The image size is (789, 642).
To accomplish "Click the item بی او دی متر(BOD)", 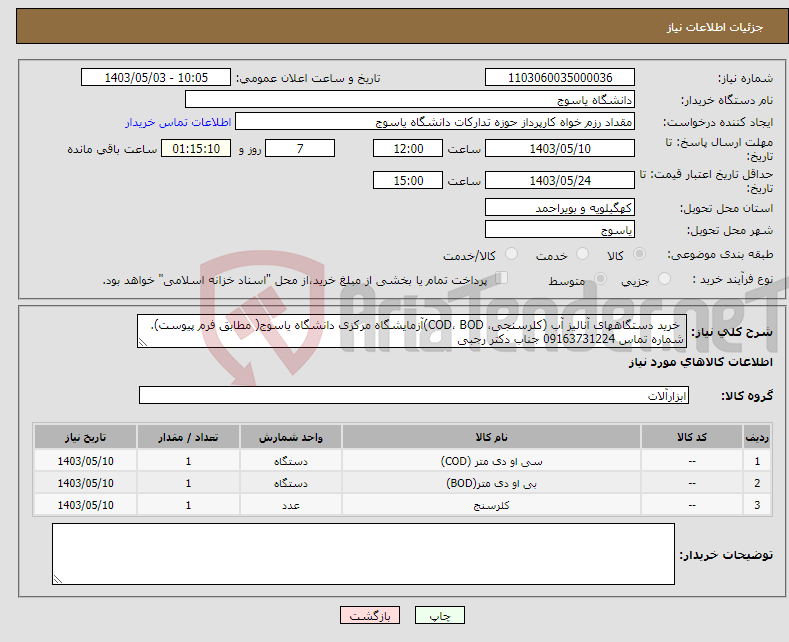I will click(491, 484).
